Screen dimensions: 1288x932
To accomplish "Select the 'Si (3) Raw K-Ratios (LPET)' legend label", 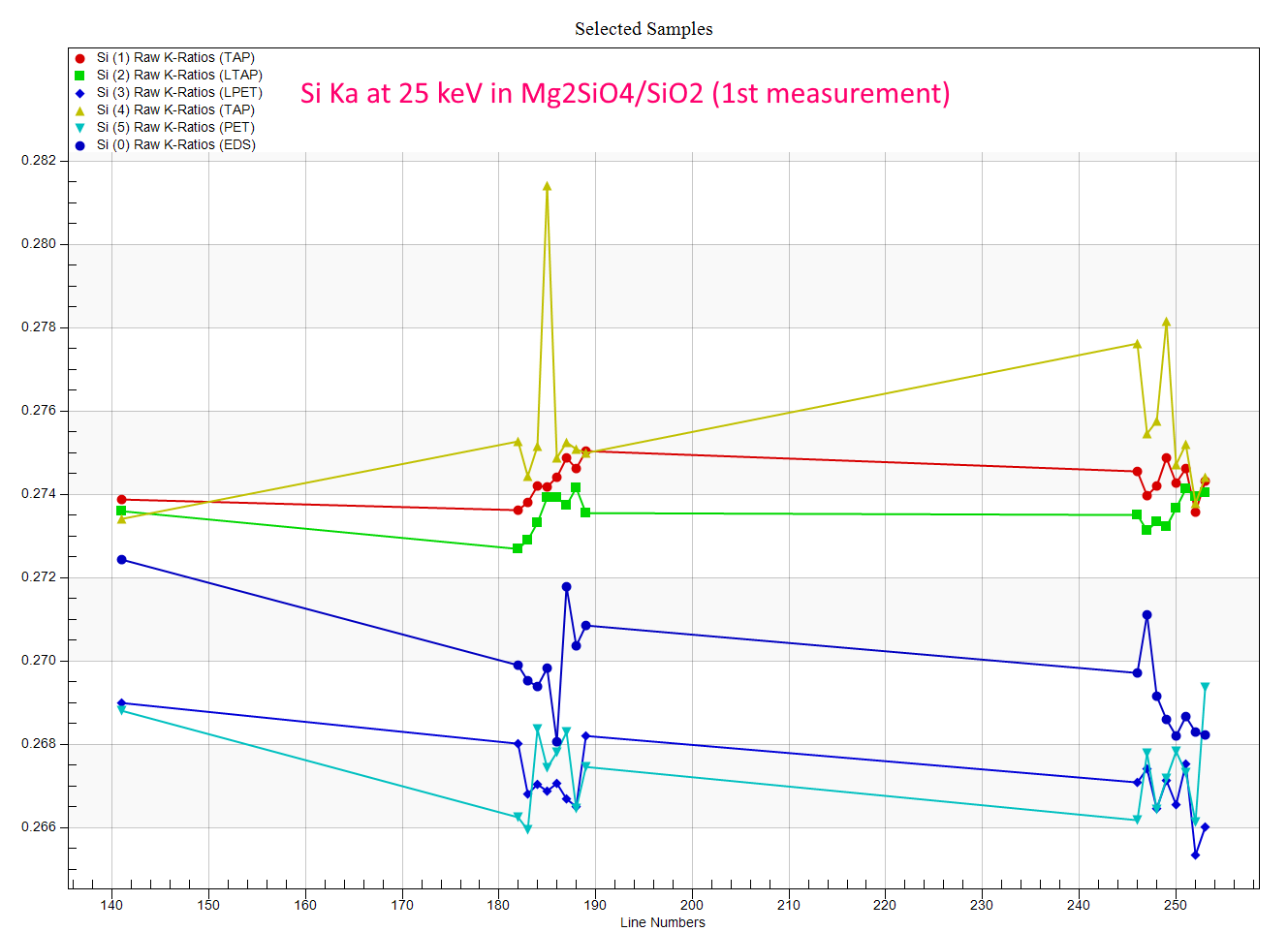I will pos(179,93).
